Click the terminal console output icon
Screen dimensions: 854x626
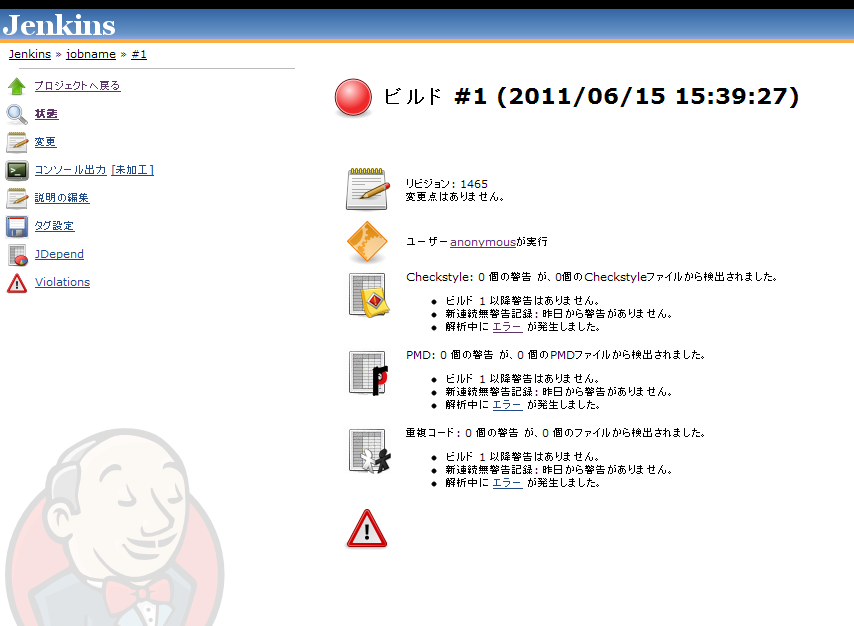coord(17,171)
